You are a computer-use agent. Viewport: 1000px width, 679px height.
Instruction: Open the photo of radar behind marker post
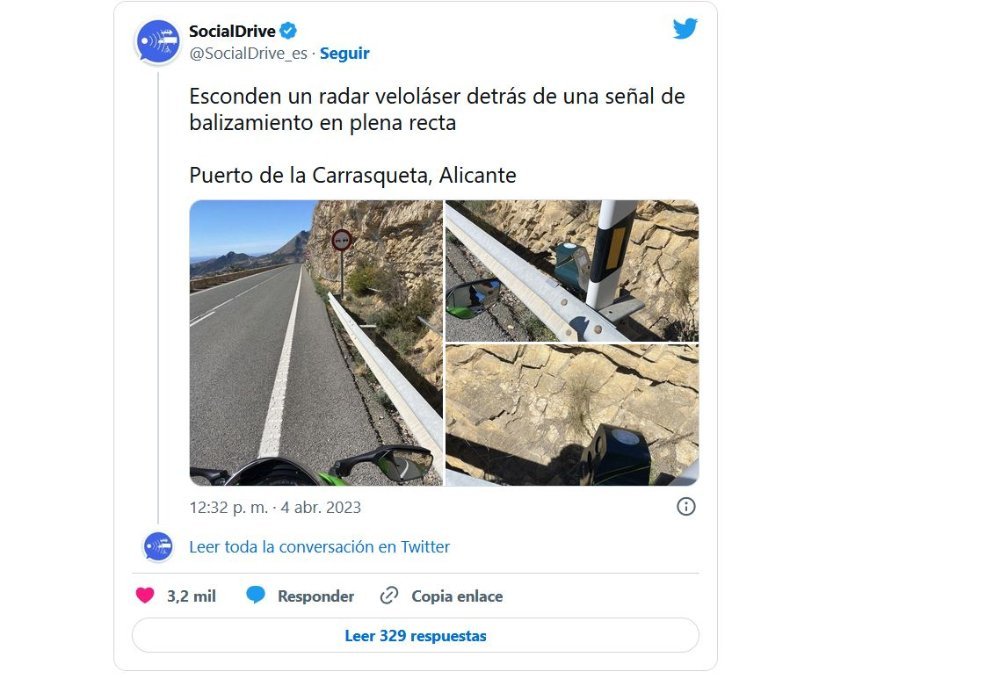click(572, 271)
